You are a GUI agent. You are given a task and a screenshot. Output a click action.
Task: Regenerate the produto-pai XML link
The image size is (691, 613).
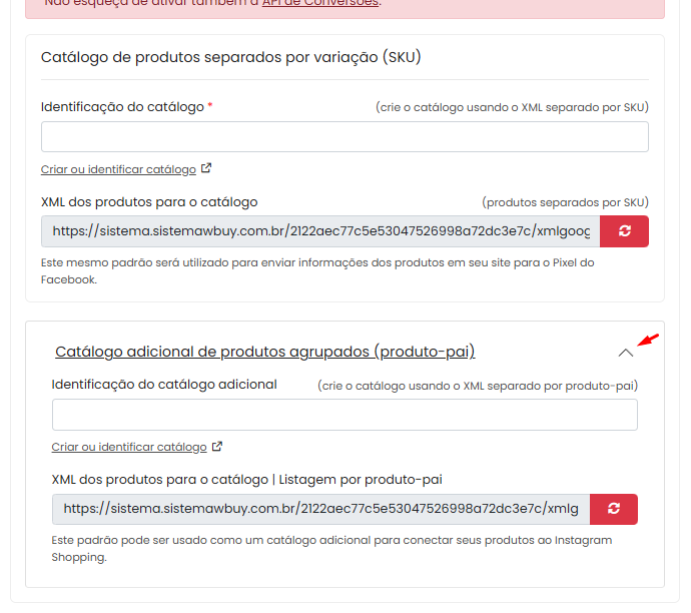click(x=613, y=509)
